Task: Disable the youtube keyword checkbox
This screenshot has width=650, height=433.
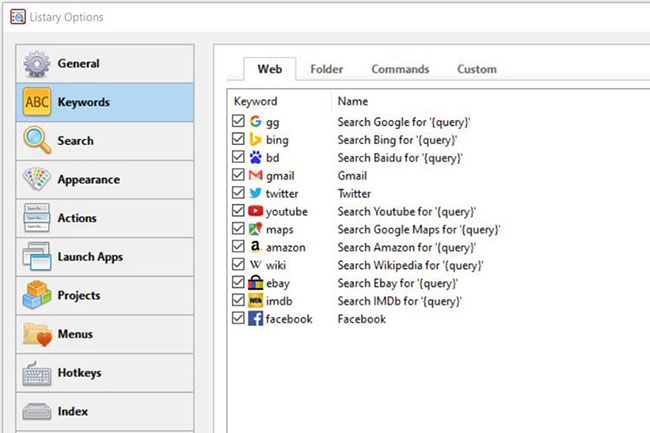Action: pos(238,210)
